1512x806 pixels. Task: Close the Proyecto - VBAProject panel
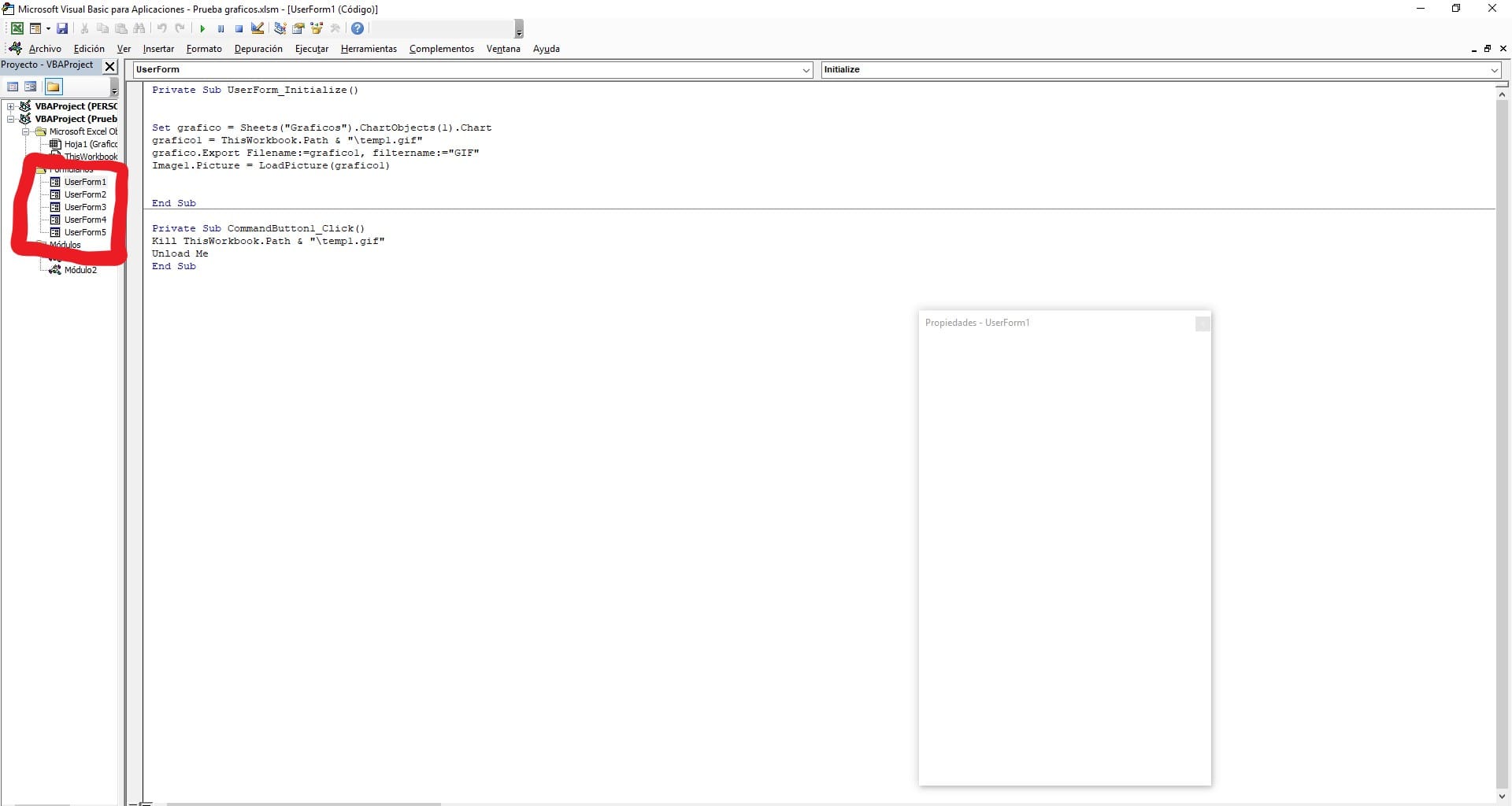coord(110,66)
